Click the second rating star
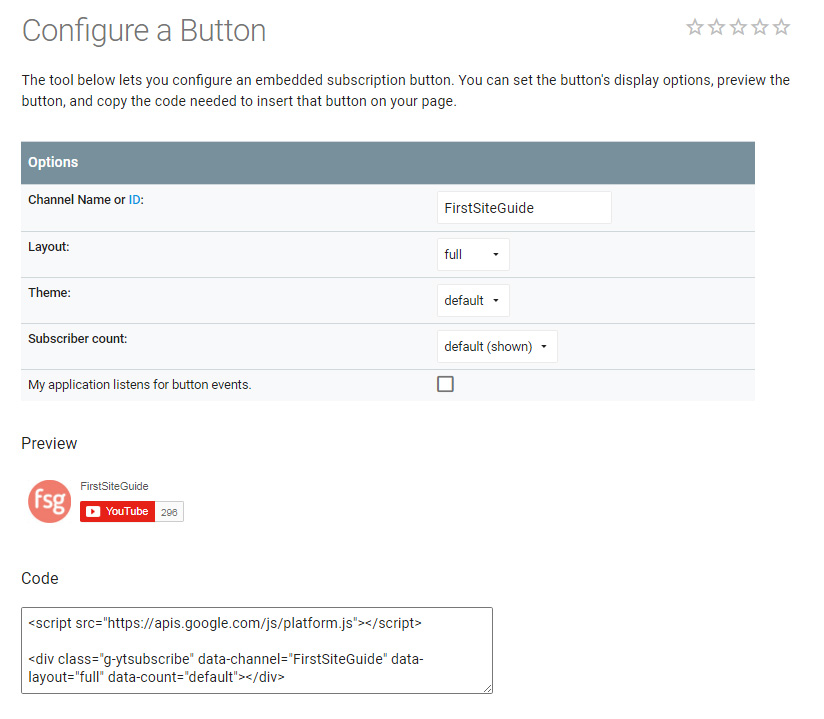This screenshot has width=824, height=719. (x=717, y=27)
